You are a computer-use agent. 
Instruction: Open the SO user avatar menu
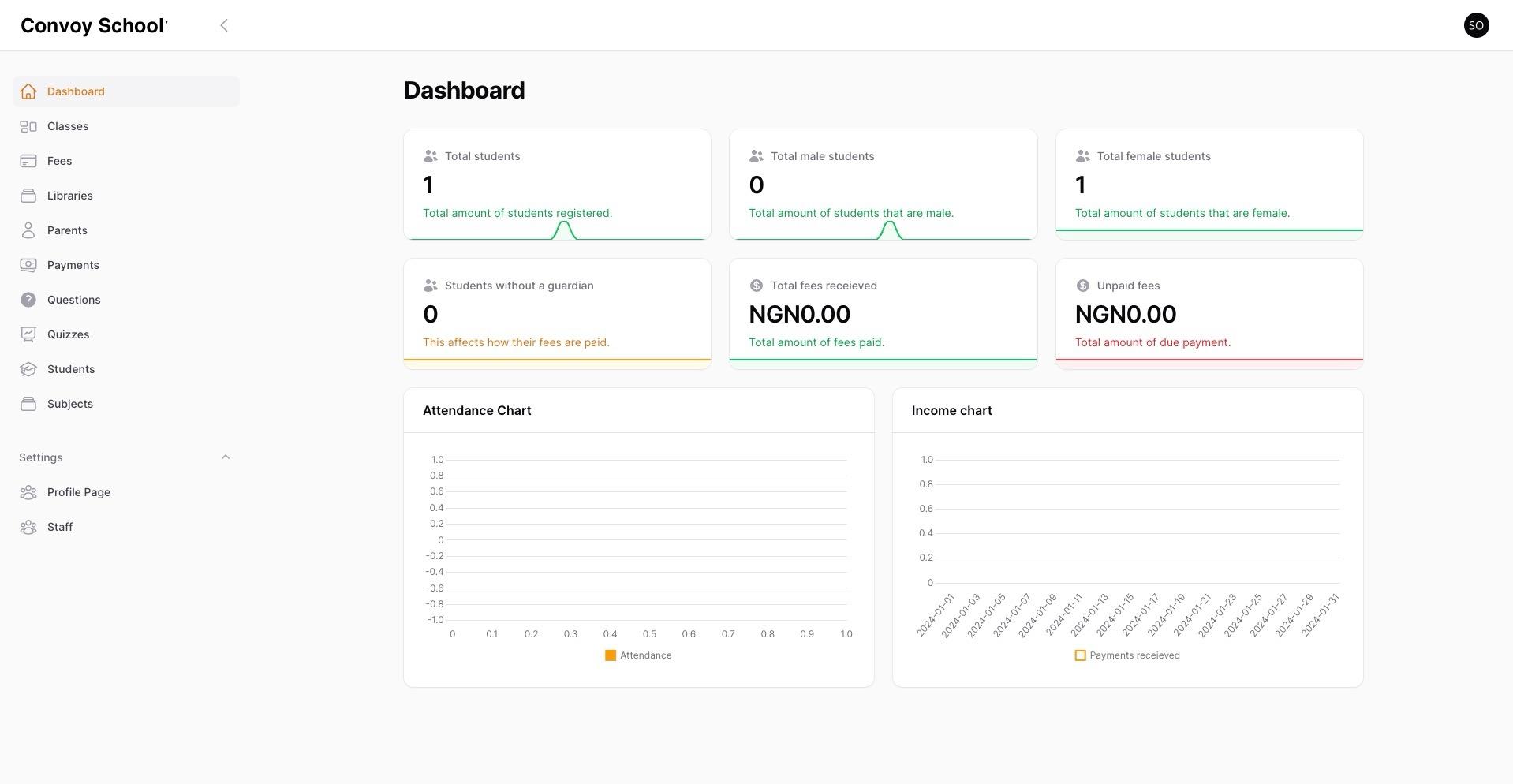pos(1476,25)
